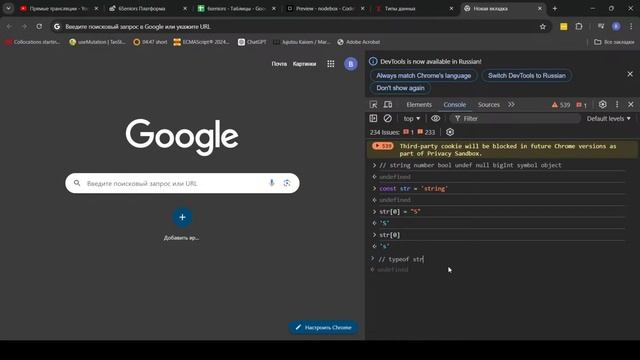This screenshot has height=360, width=640.
Task: Search by image with Lens icon
Action: [287, 183]
